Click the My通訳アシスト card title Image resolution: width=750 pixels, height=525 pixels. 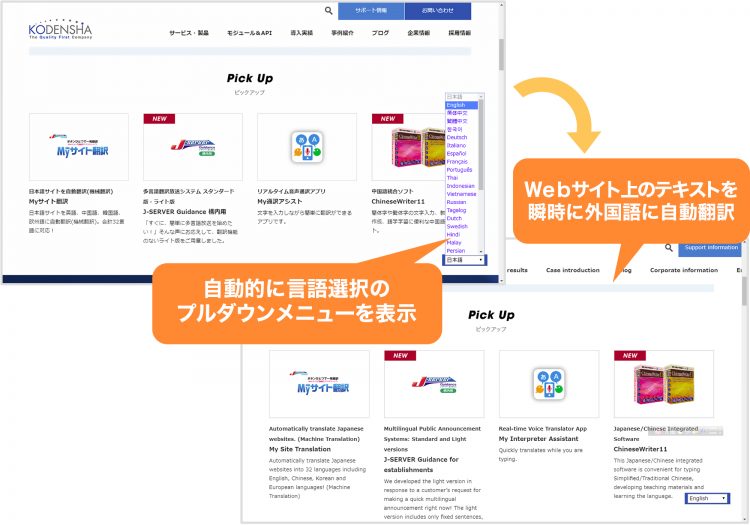(x=280, y=202)
